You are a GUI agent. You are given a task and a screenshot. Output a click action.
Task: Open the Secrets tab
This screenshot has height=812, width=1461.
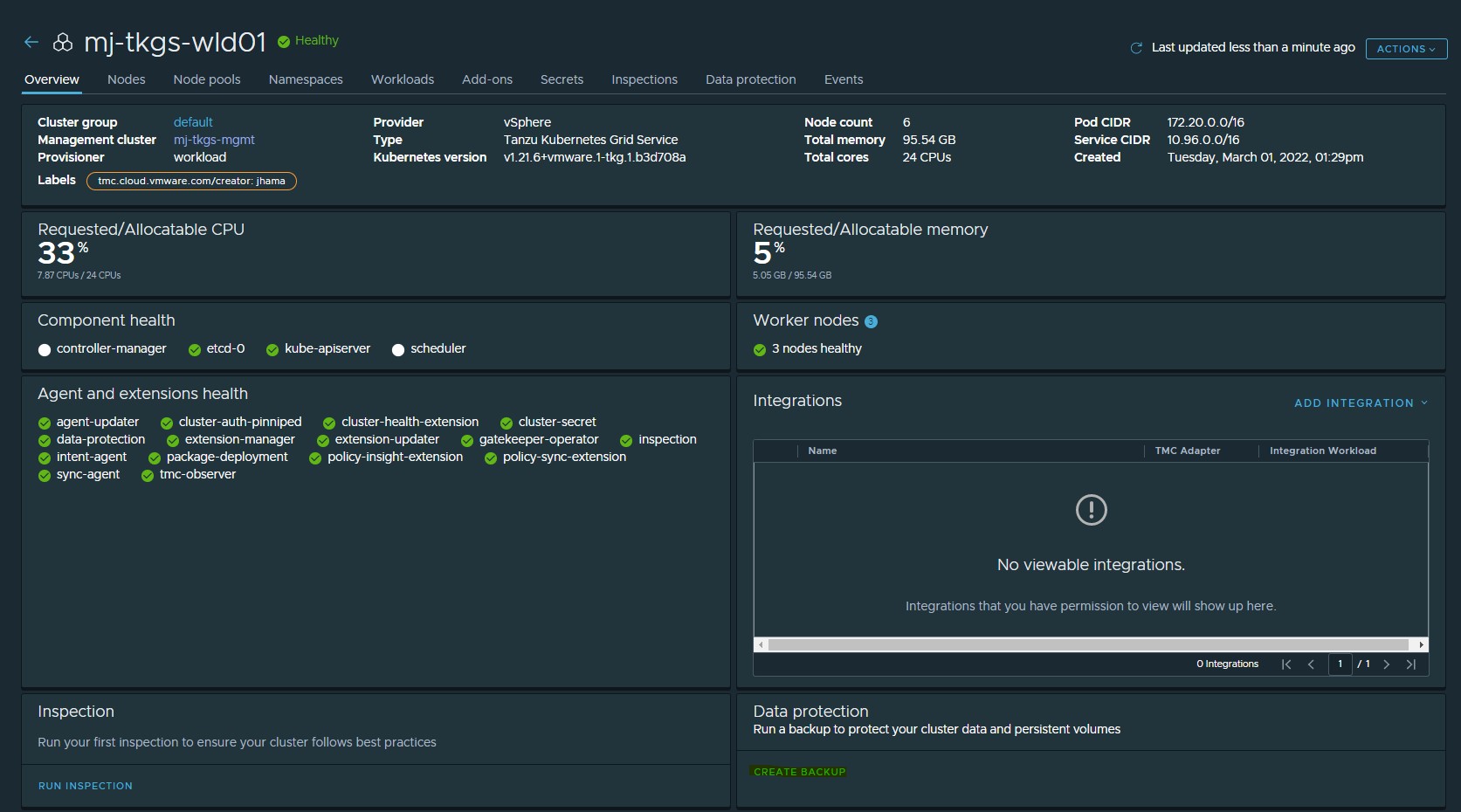(562, 79)
